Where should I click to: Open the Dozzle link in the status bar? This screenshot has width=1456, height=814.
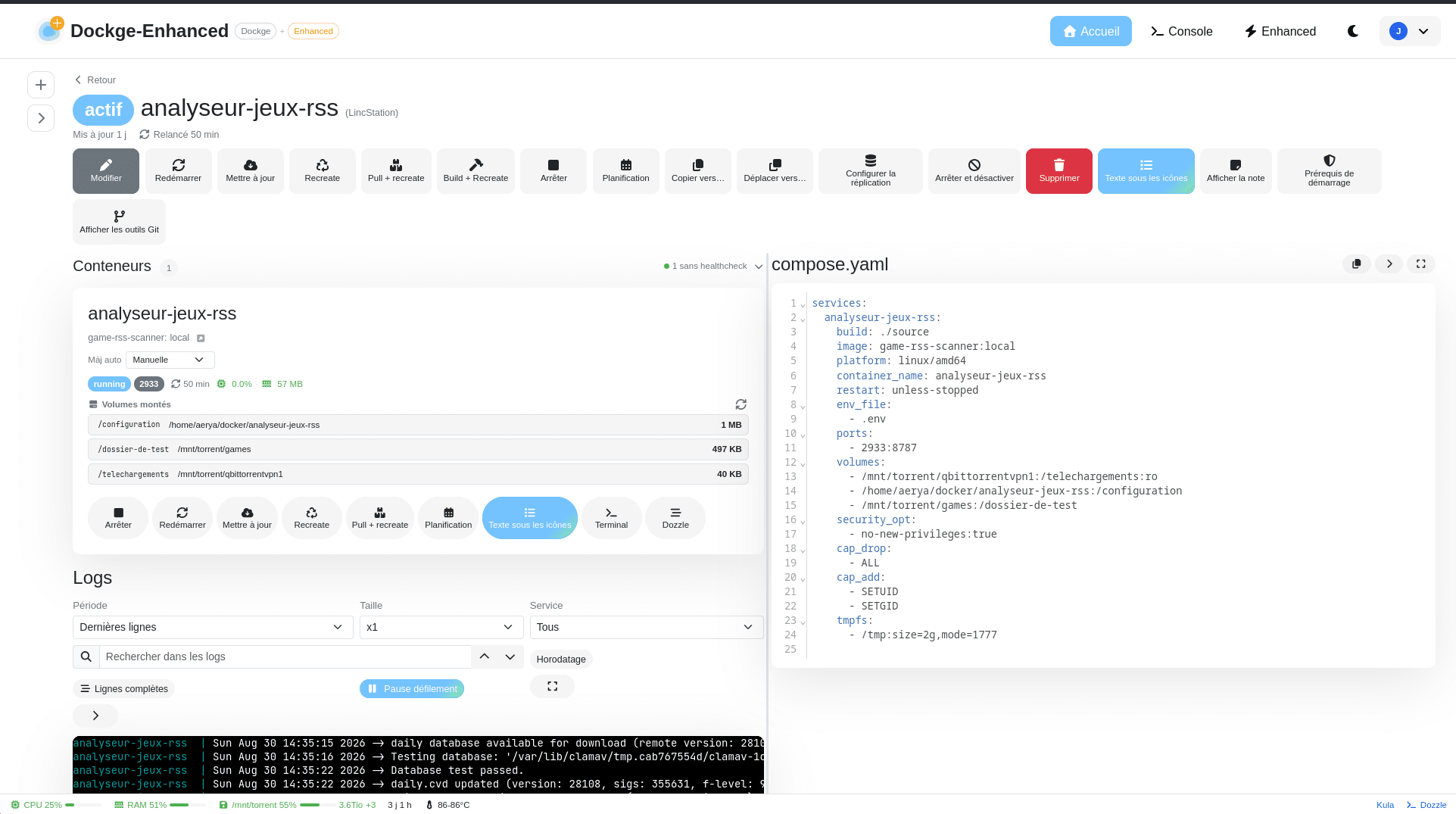1426,805
